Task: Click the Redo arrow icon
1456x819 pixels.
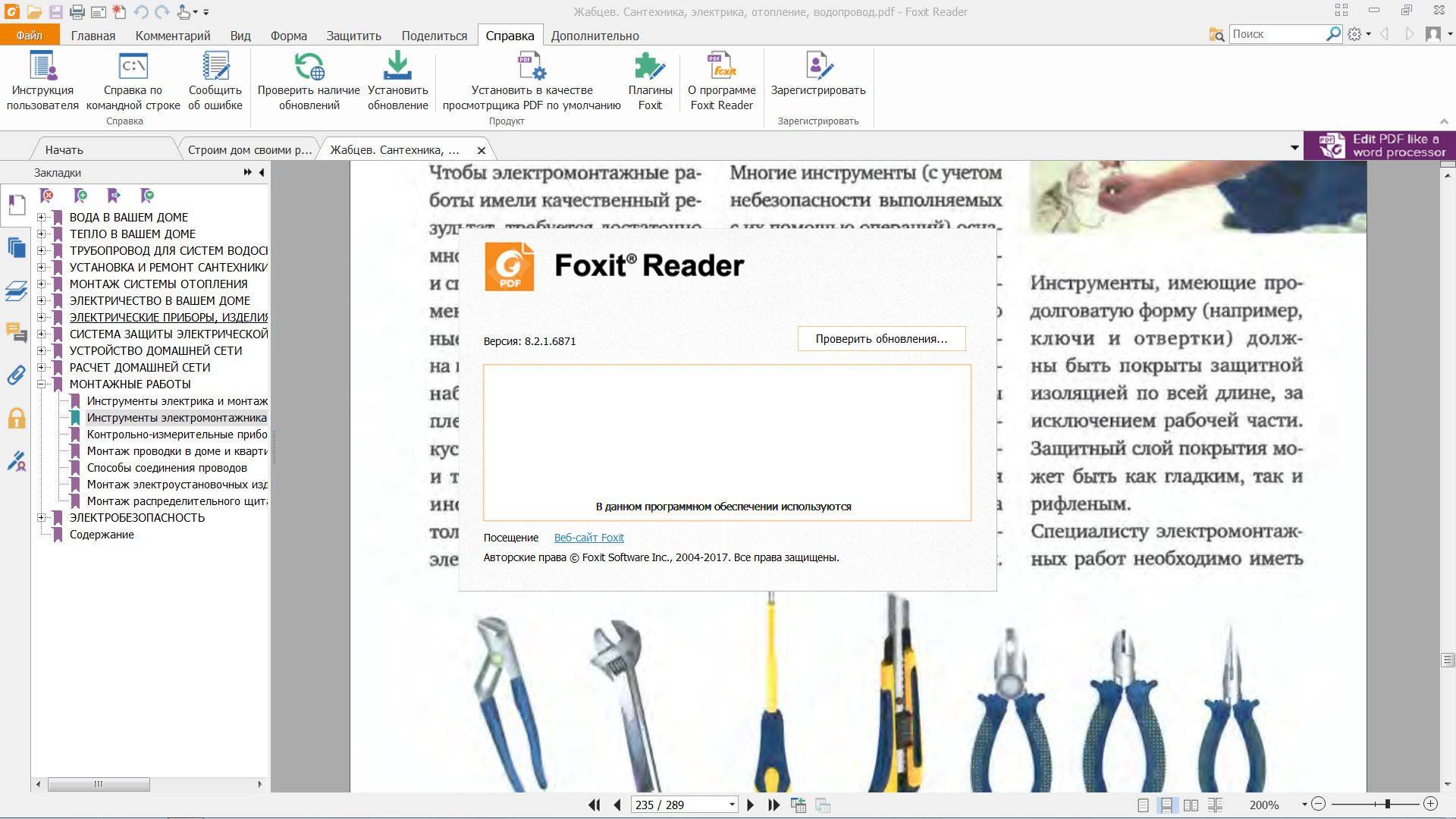Action: (x=162, y=11)
